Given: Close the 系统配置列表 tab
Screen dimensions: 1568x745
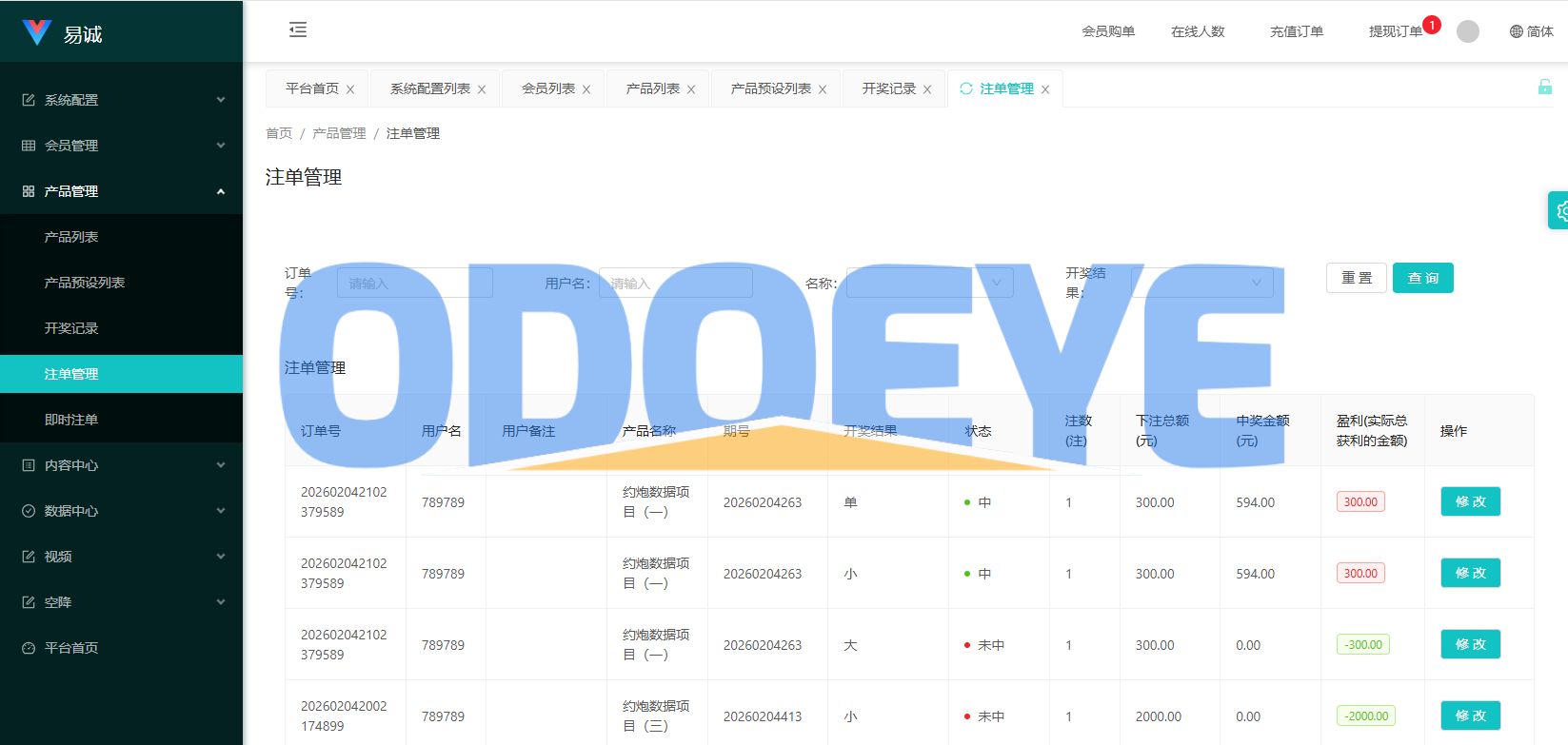Looking at the screenshot, I should (482, 89).
